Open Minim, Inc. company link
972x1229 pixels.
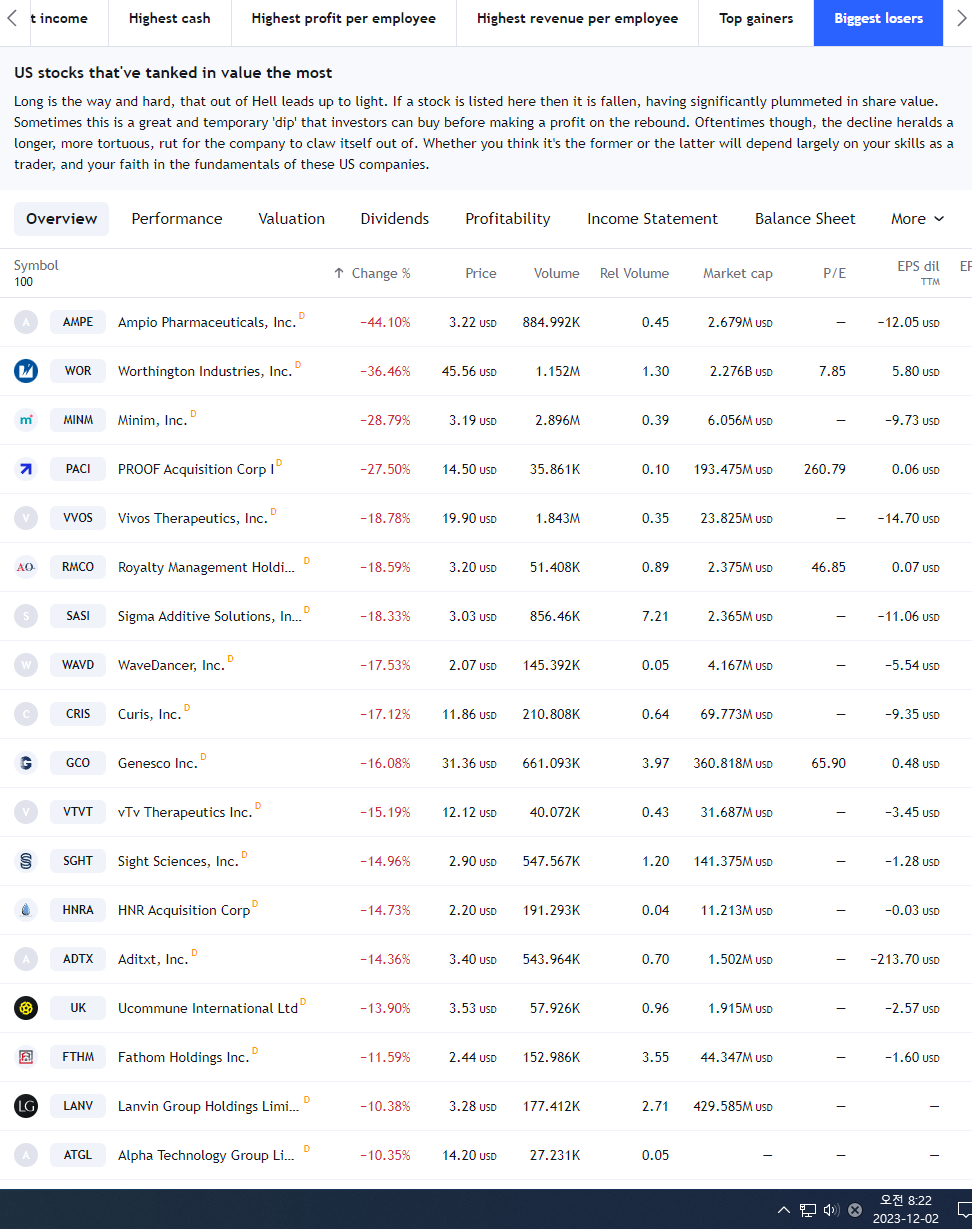[x=152, y=420]
